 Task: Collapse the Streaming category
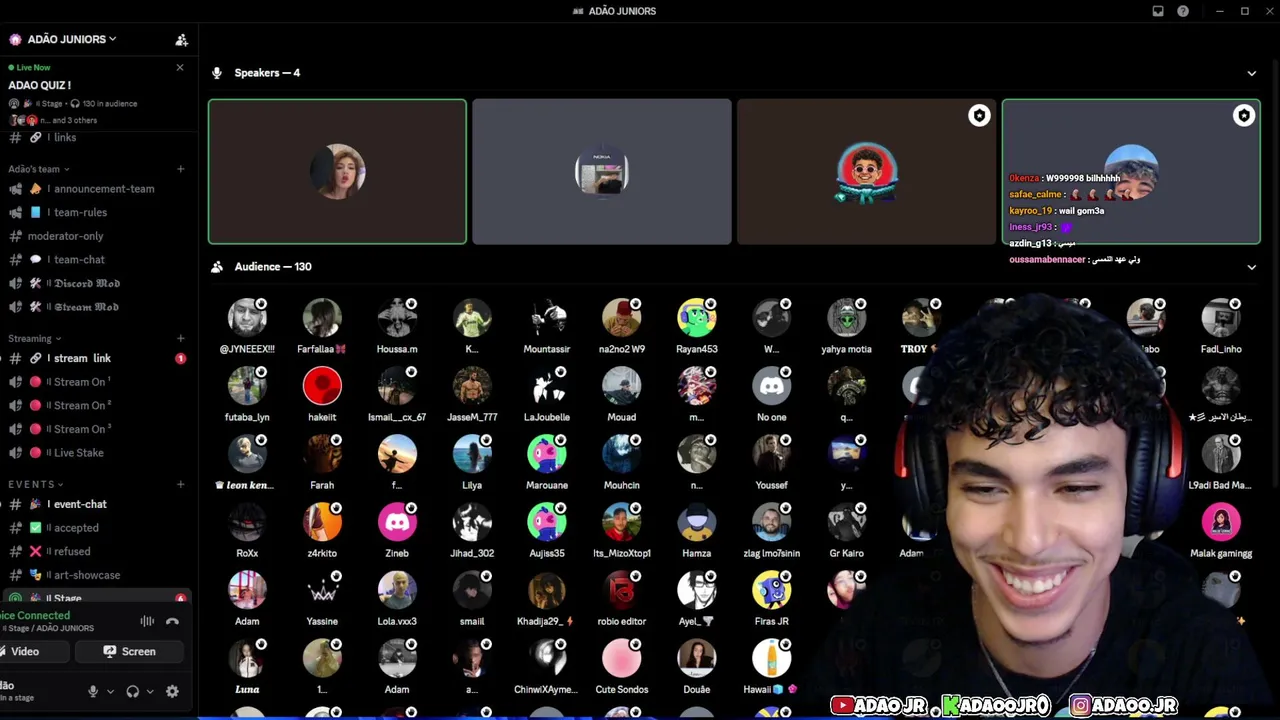pyautogui.click(x=35, y=338)
